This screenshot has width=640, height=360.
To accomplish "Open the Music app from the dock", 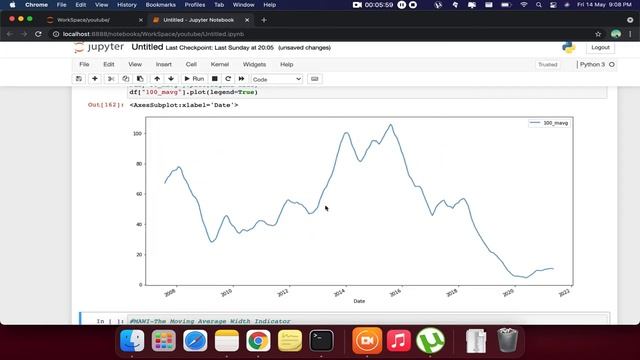I will [x=398, y=340].
